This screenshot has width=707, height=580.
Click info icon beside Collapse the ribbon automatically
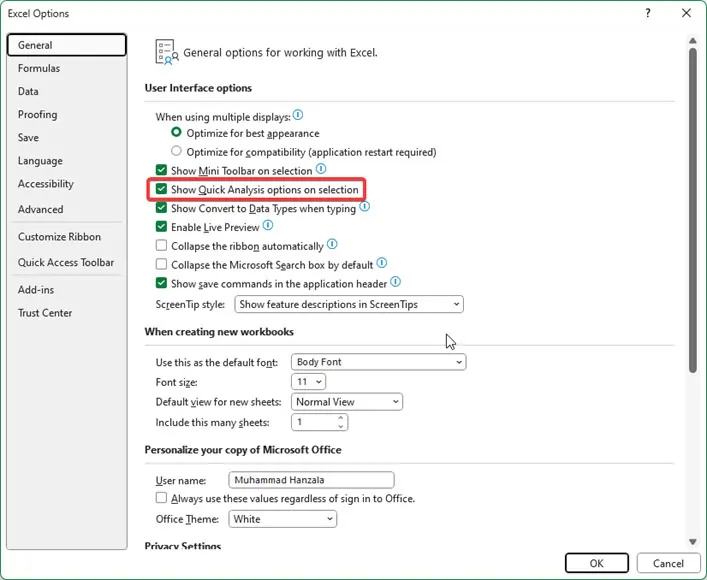coord(332,244)
